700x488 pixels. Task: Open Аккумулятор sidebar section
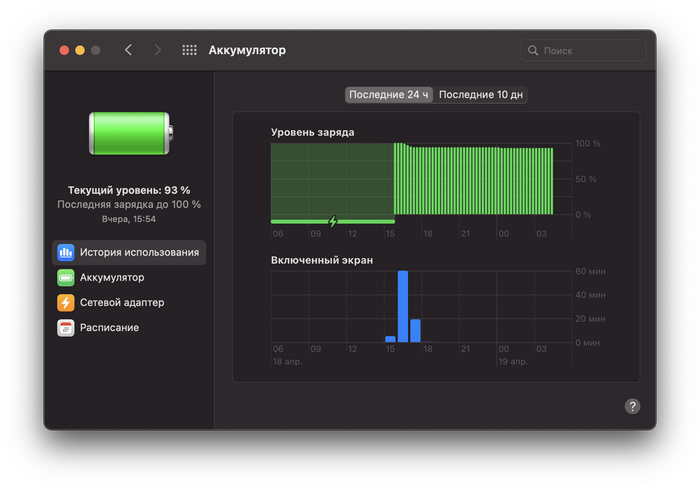point(129,278)
